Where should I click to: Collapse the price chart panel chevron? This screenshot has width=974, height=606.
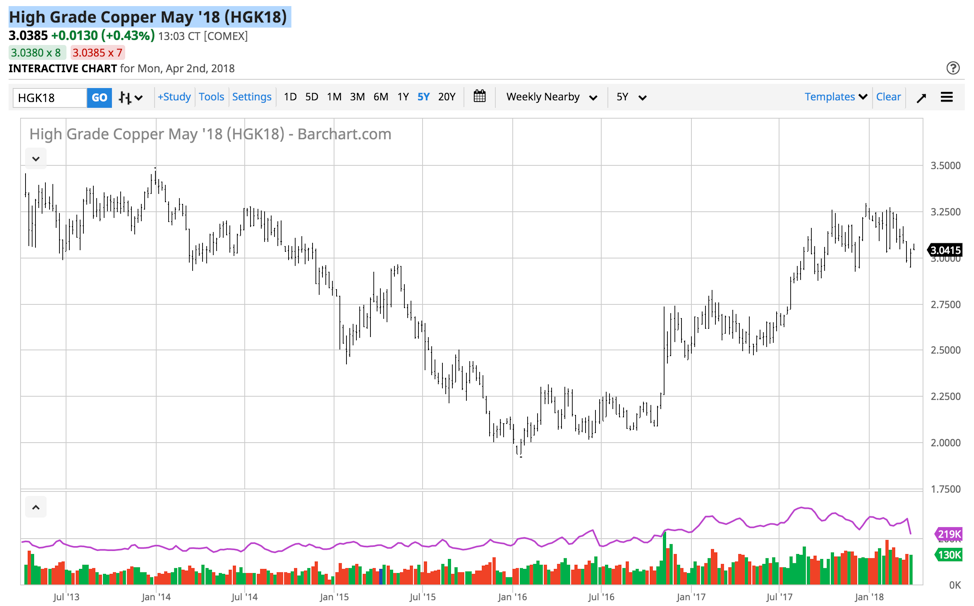pos(35,158)
